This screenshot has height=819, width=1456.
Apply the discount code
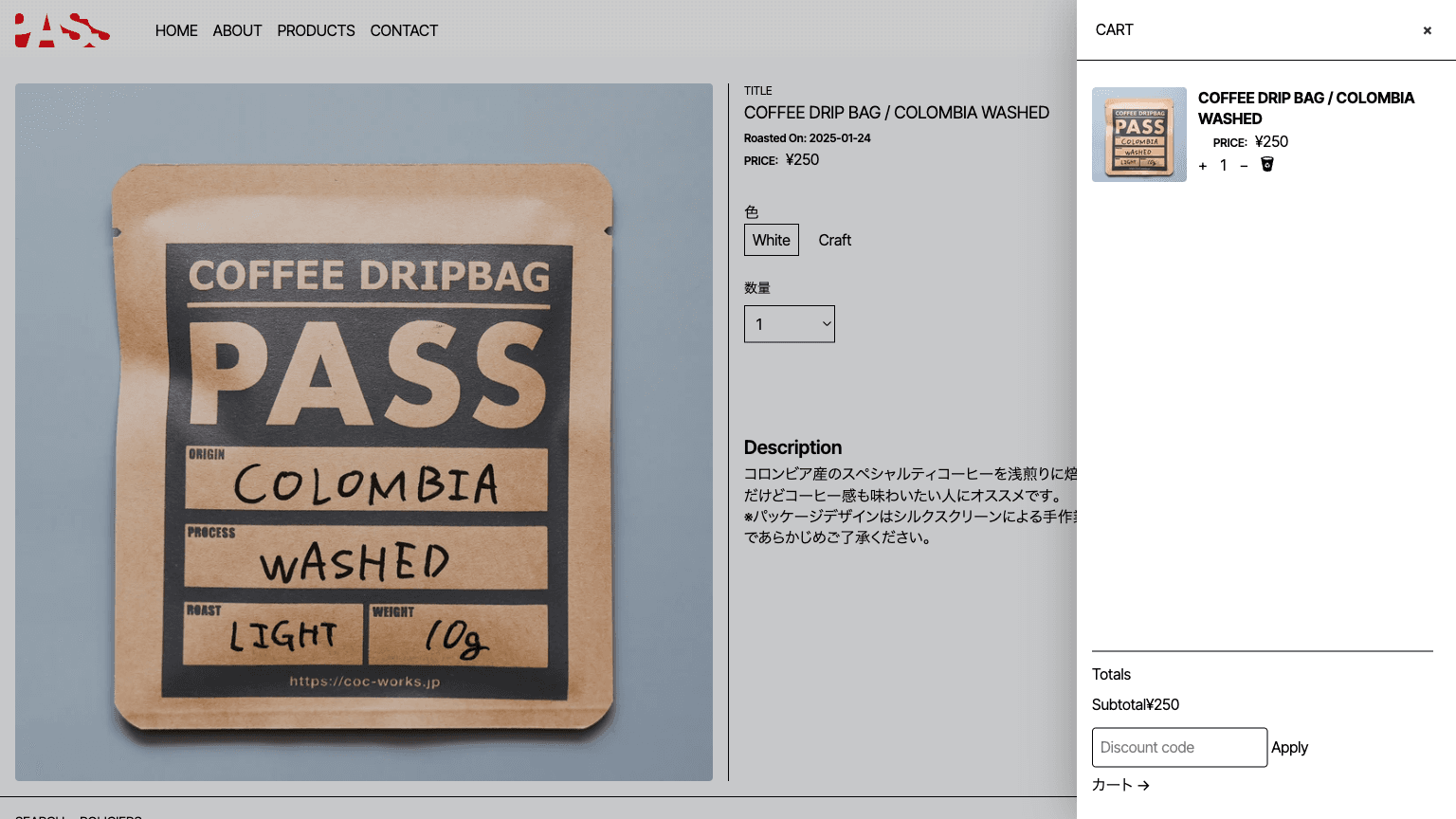tap(1289, 747)
